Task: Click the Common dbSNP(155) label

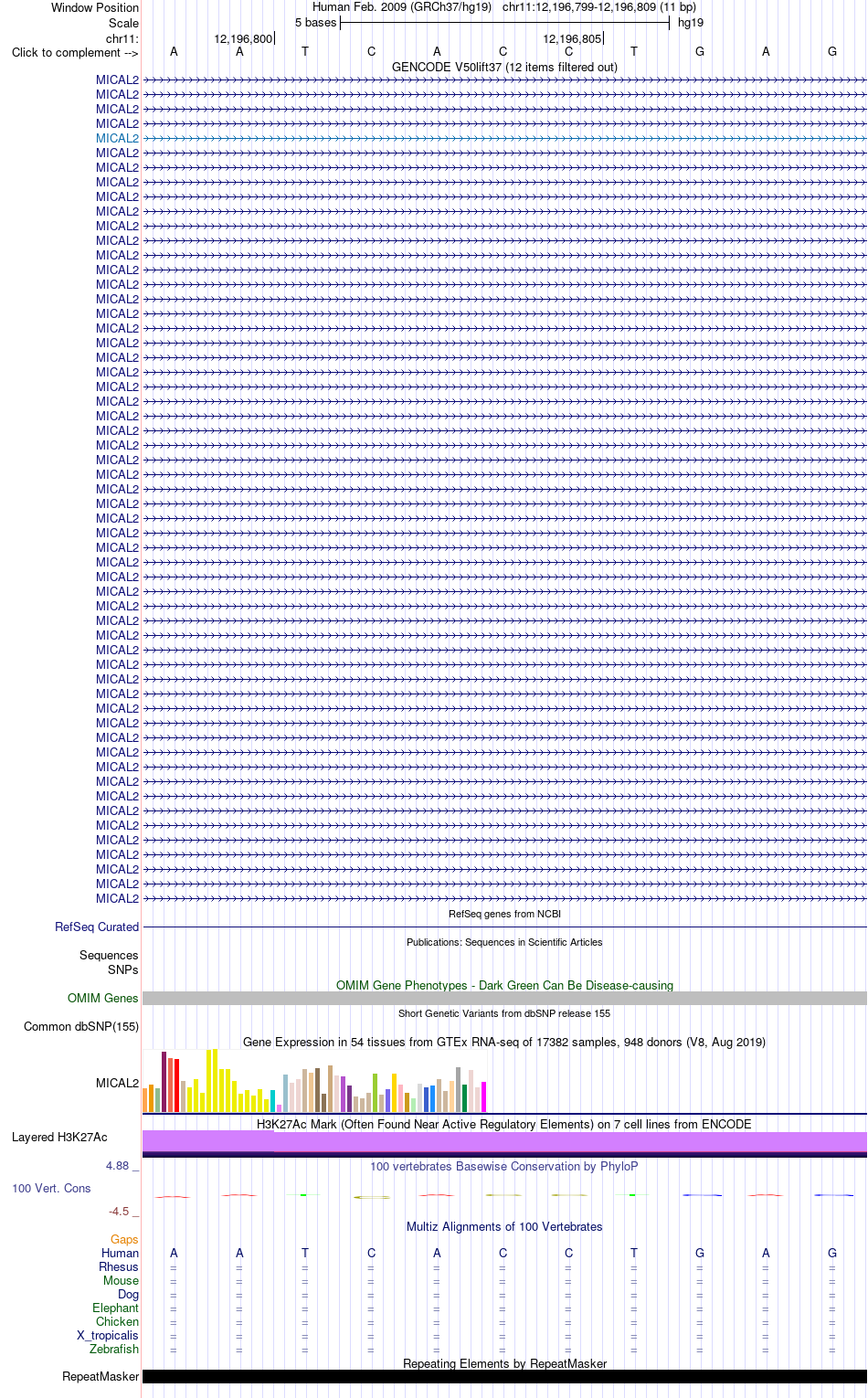Action: 81,1026
